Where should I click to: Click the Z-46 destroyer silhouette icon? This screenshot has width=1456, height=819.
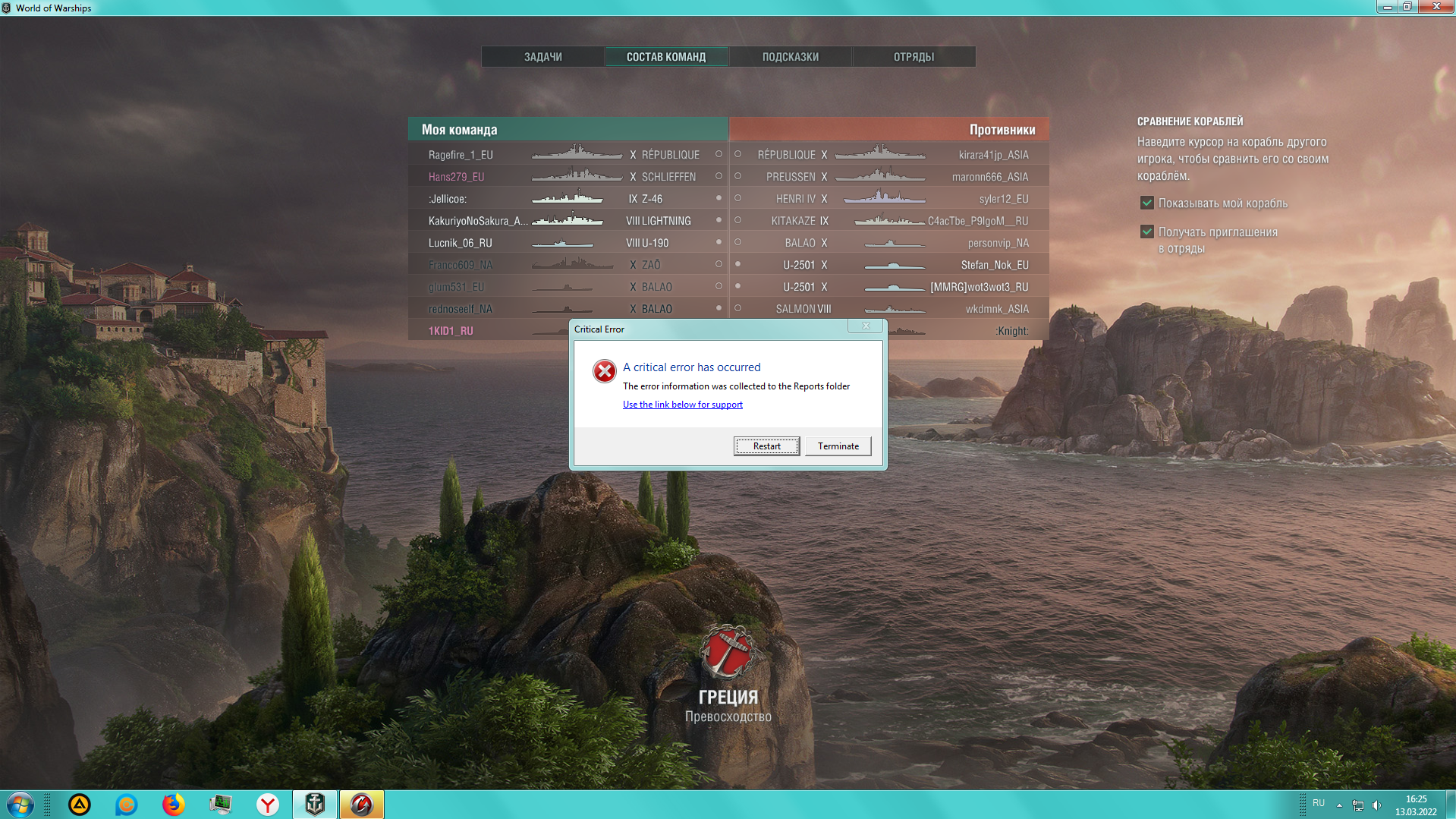pyautogui.click(x=568, y=197)
